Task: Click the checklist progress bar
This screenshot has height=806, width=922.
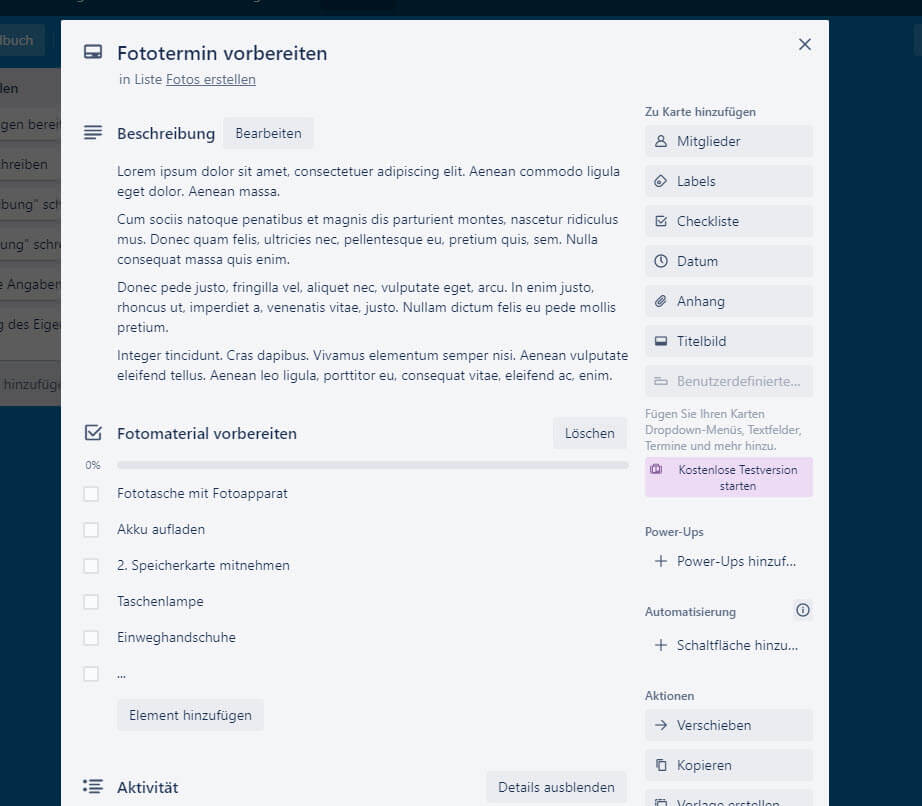Action: 372,465
